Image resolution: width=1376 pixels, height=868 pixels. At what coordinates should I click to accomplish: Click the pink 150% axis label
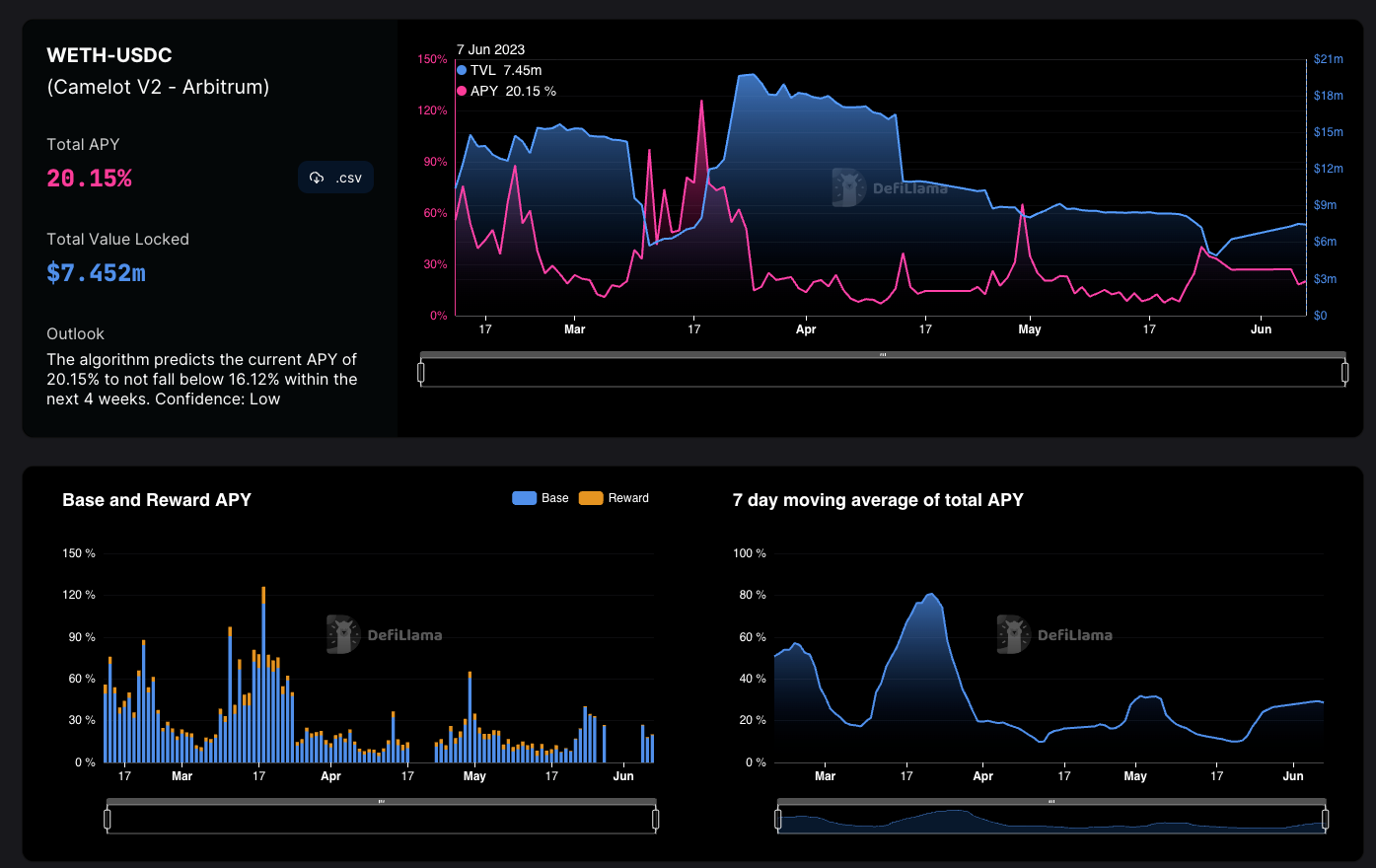432,59
